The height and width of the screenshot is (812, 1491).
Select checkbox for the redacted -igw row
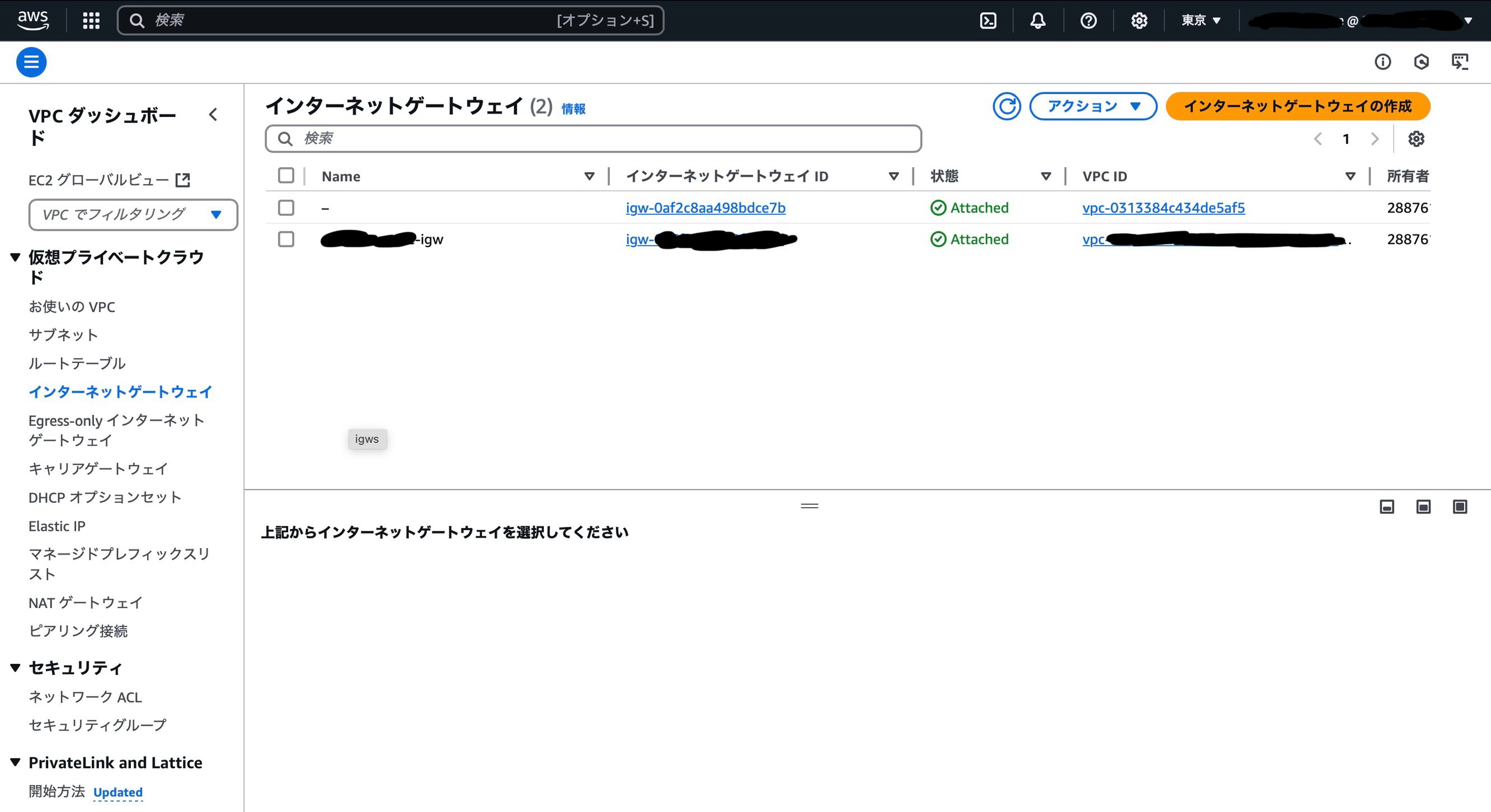point(286,239)
